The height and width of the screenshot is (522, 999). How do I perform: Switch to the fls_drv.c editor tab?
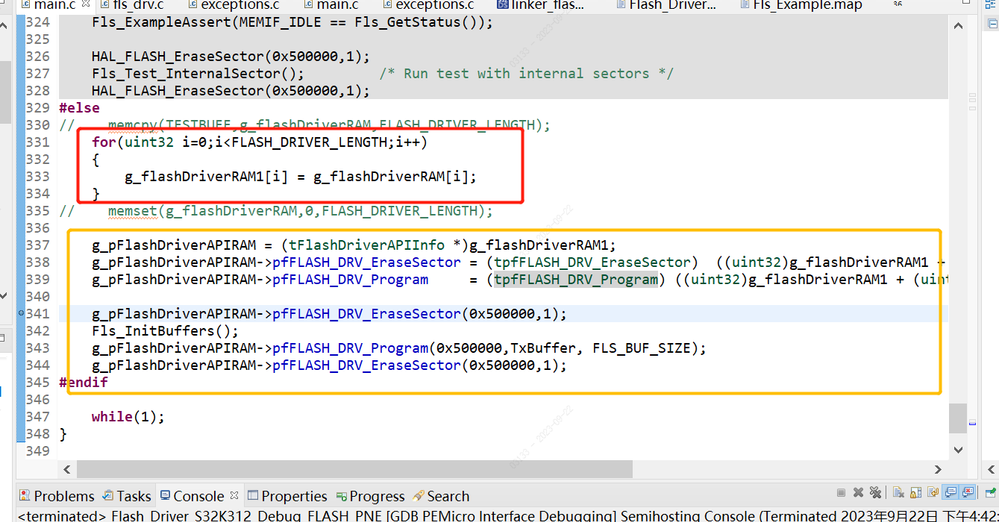(x=132, y=5)
